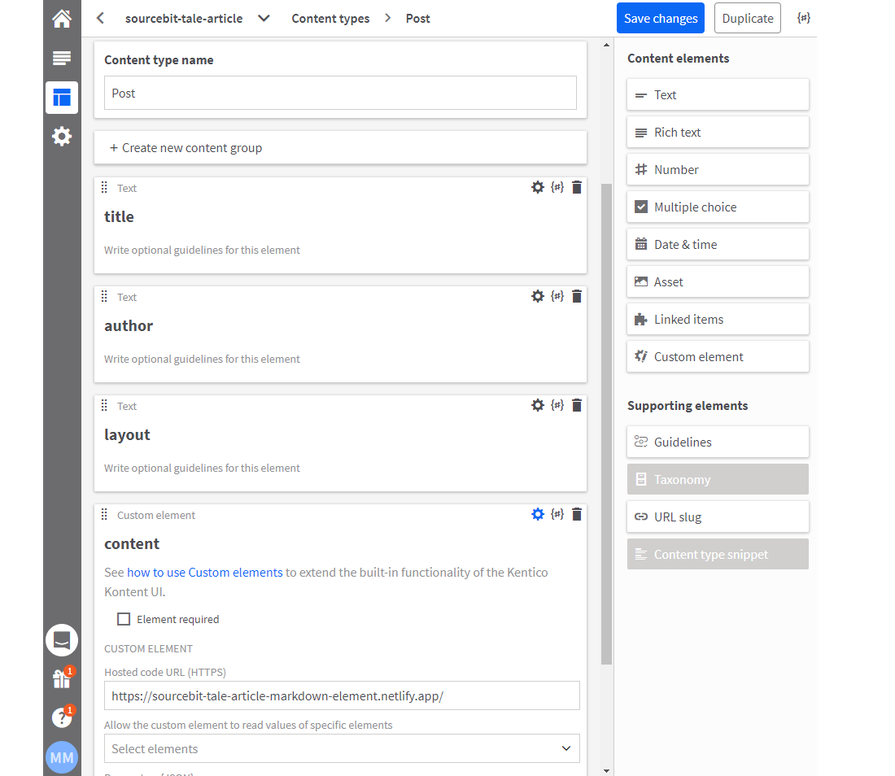Add a Guidelines supporting element
This screenshot has height=776, width=895.
point(717,442)
